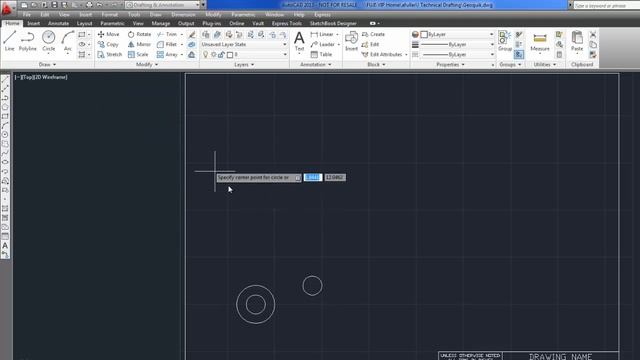
Task: Expand the Modify panel
Action: [x=147, y=64]
